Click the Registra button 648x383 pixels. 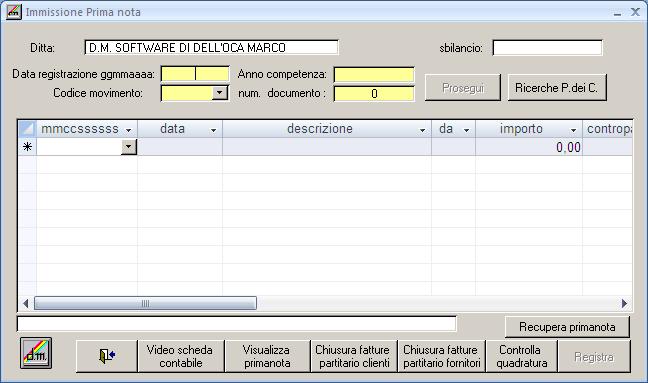(594, 356)
